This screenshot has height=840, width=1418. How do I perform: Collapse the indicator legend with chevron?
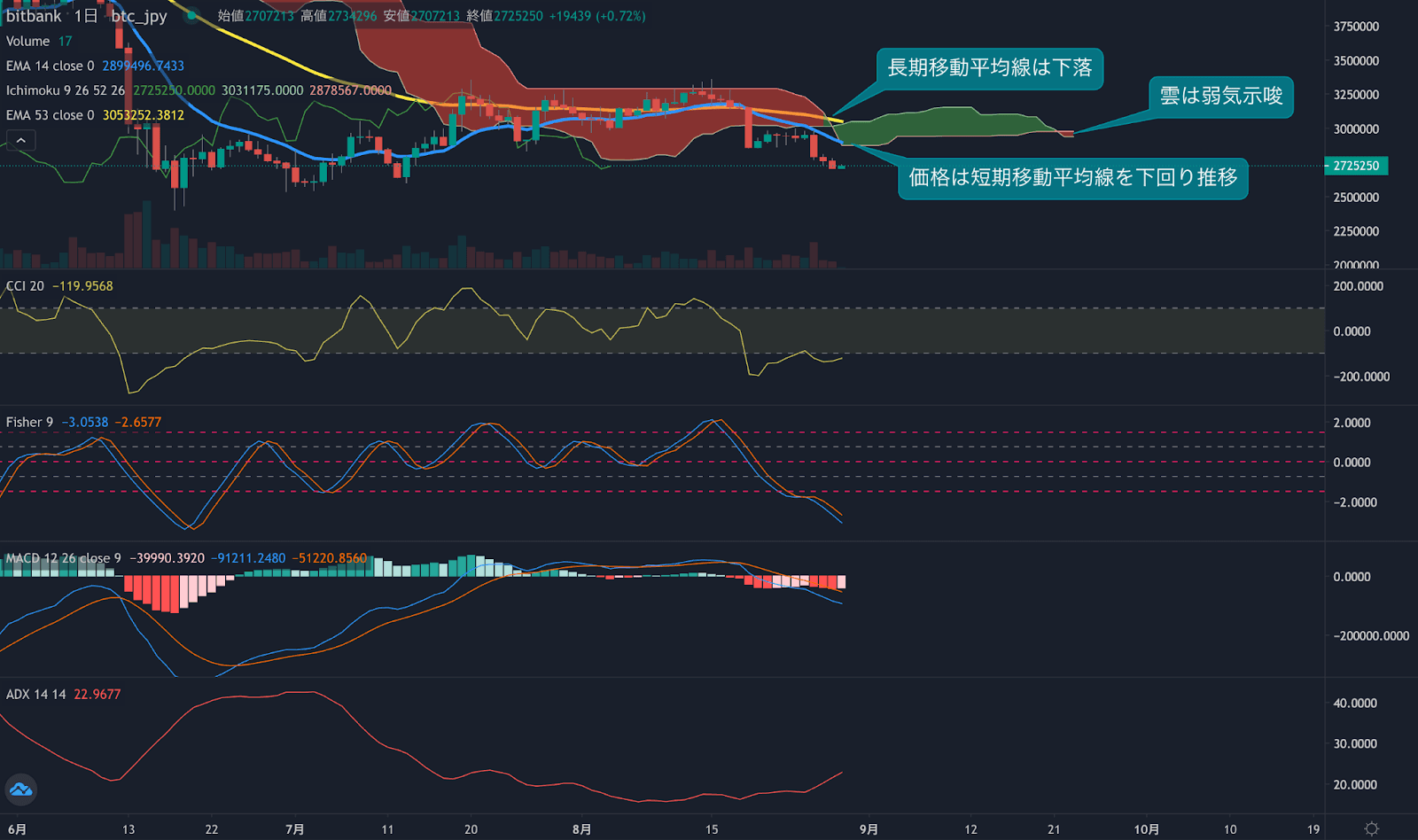click(x=21, y=140)
